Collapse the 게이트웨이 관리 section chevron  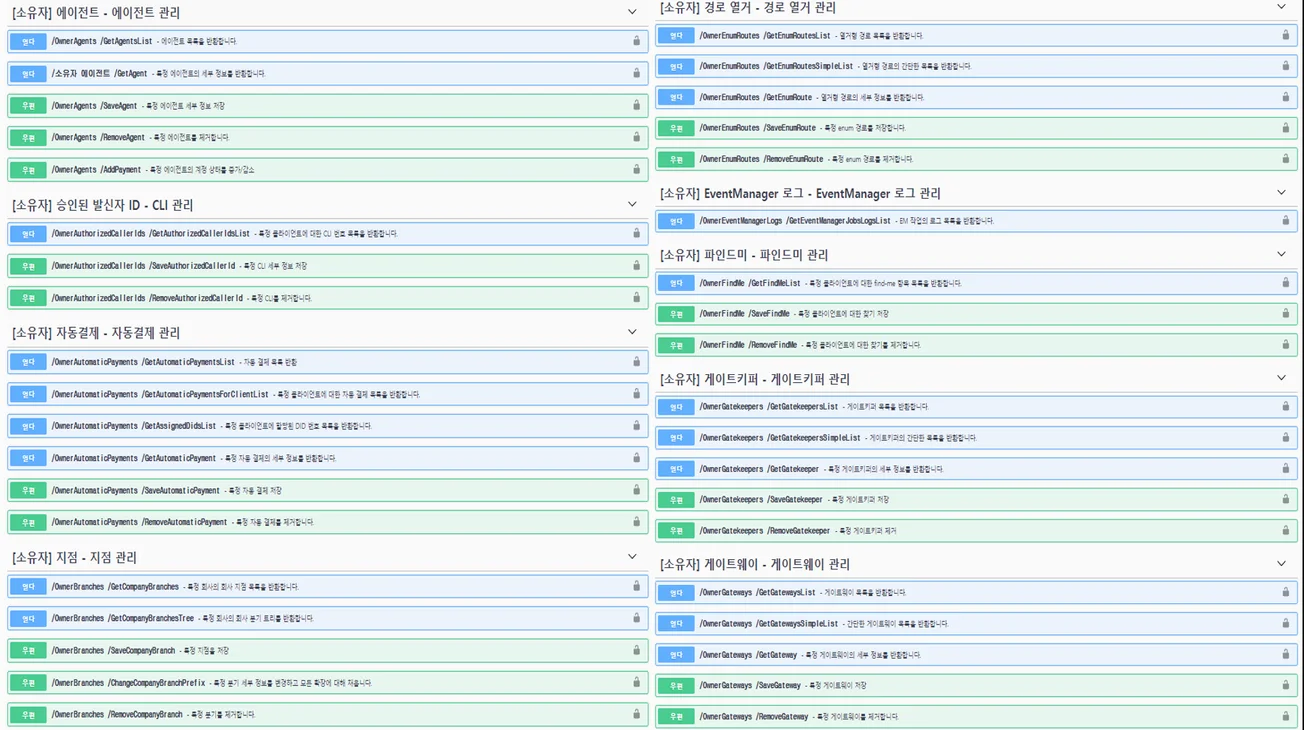point(1282,563)
